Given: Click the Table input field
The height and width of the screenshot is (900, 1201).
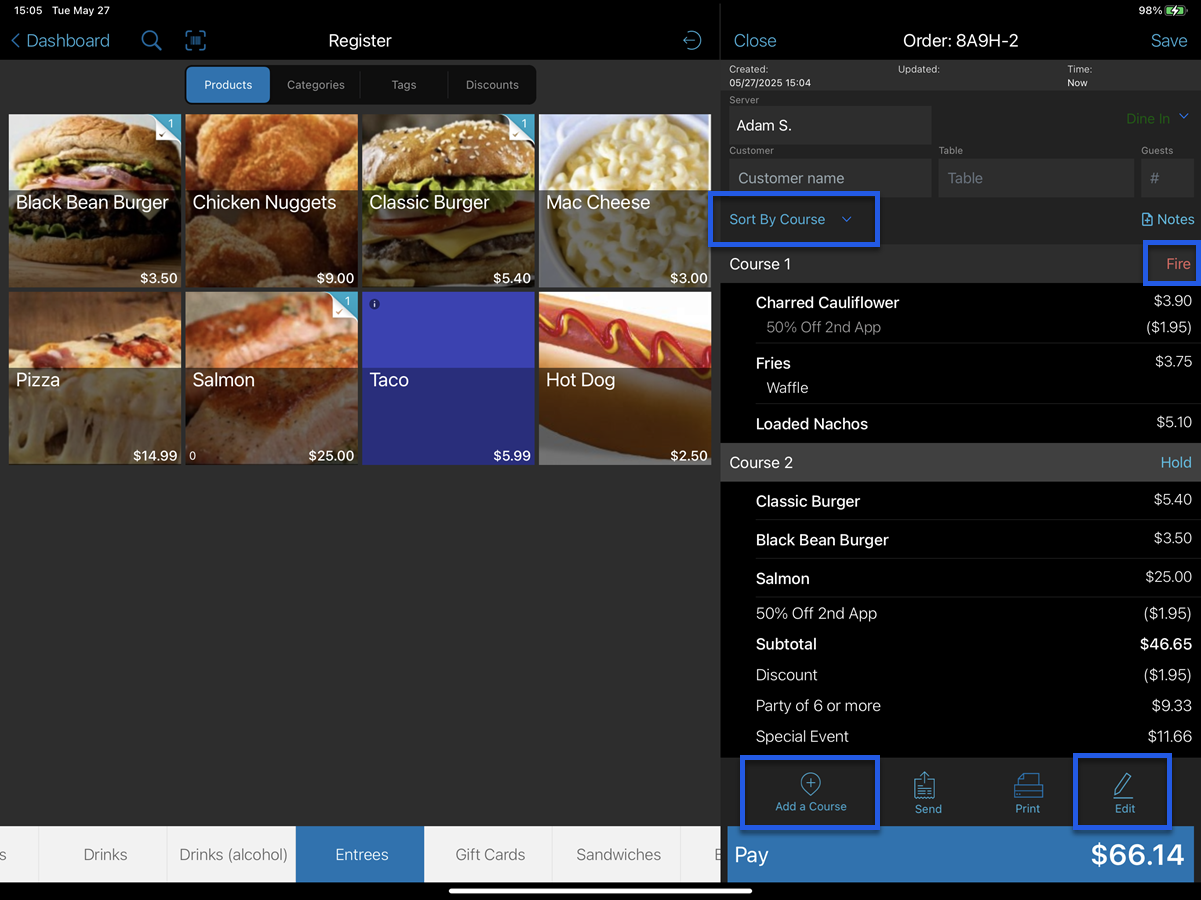Looking at the screenshot, I should [x=1035, y=178].
